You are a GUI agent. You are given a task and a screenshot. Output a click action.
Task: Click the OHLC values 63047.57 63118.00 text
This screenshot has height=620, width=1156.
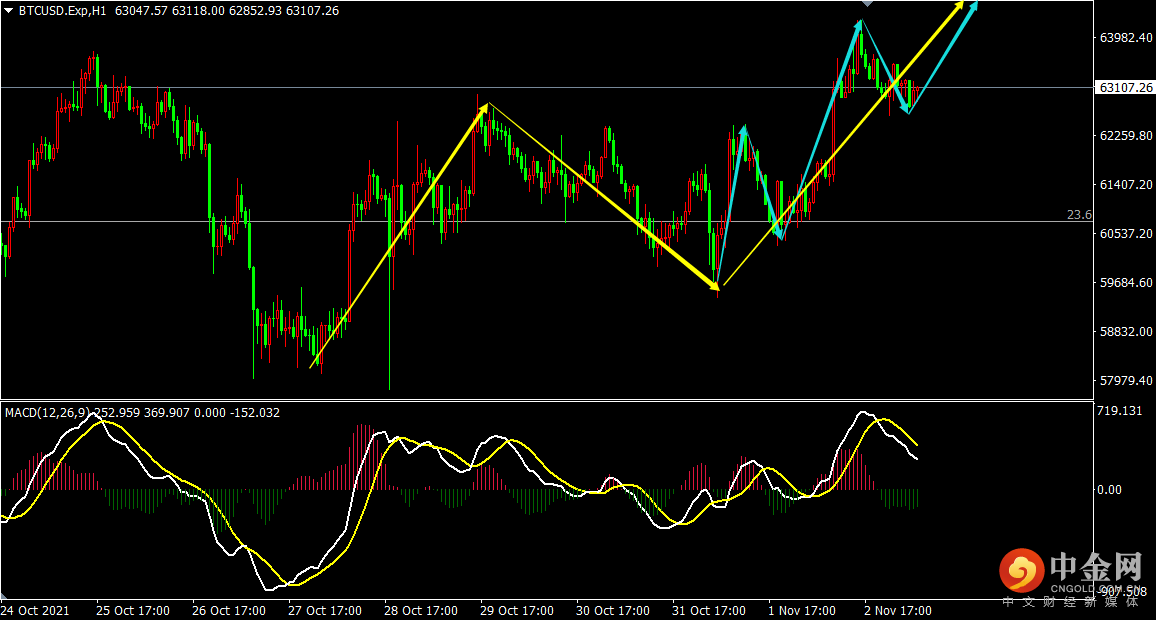click(x=170, y=11)
